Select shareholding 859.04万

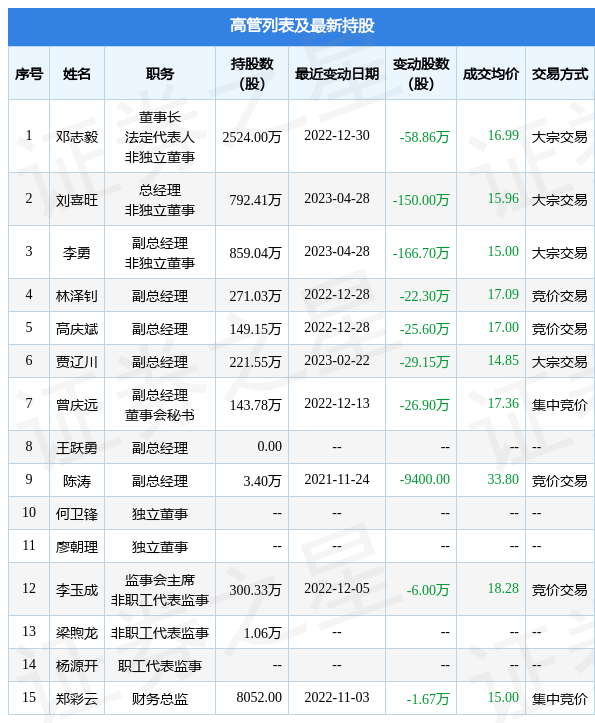tap(256, 253)
